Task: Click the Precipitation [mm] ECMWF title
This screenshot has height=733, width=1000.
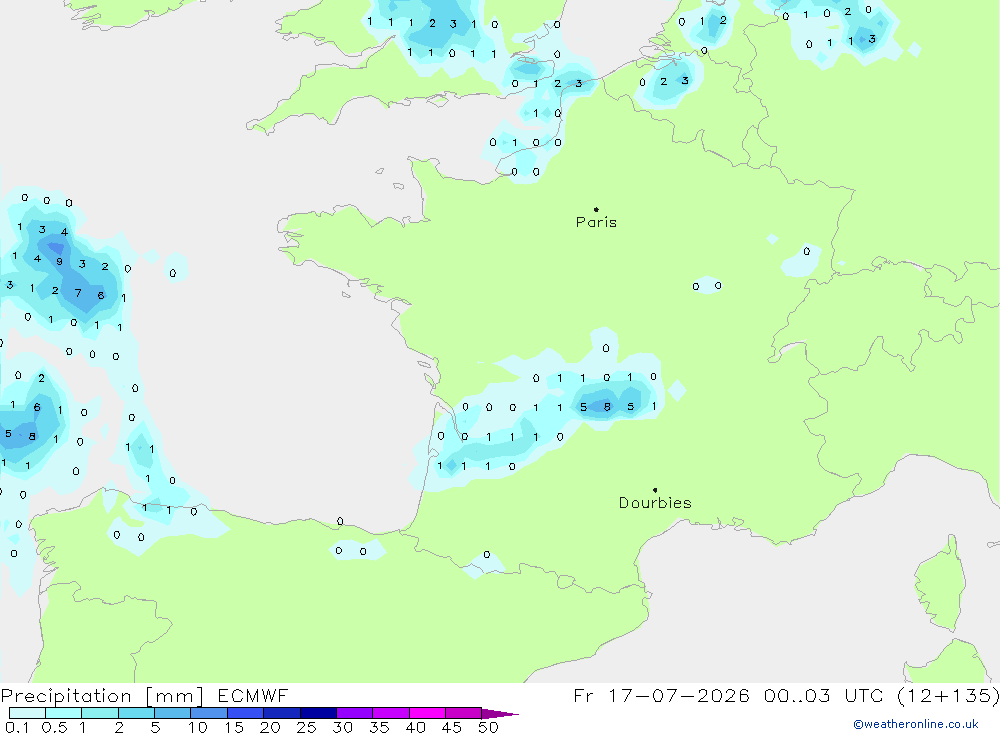Action: 145,695
